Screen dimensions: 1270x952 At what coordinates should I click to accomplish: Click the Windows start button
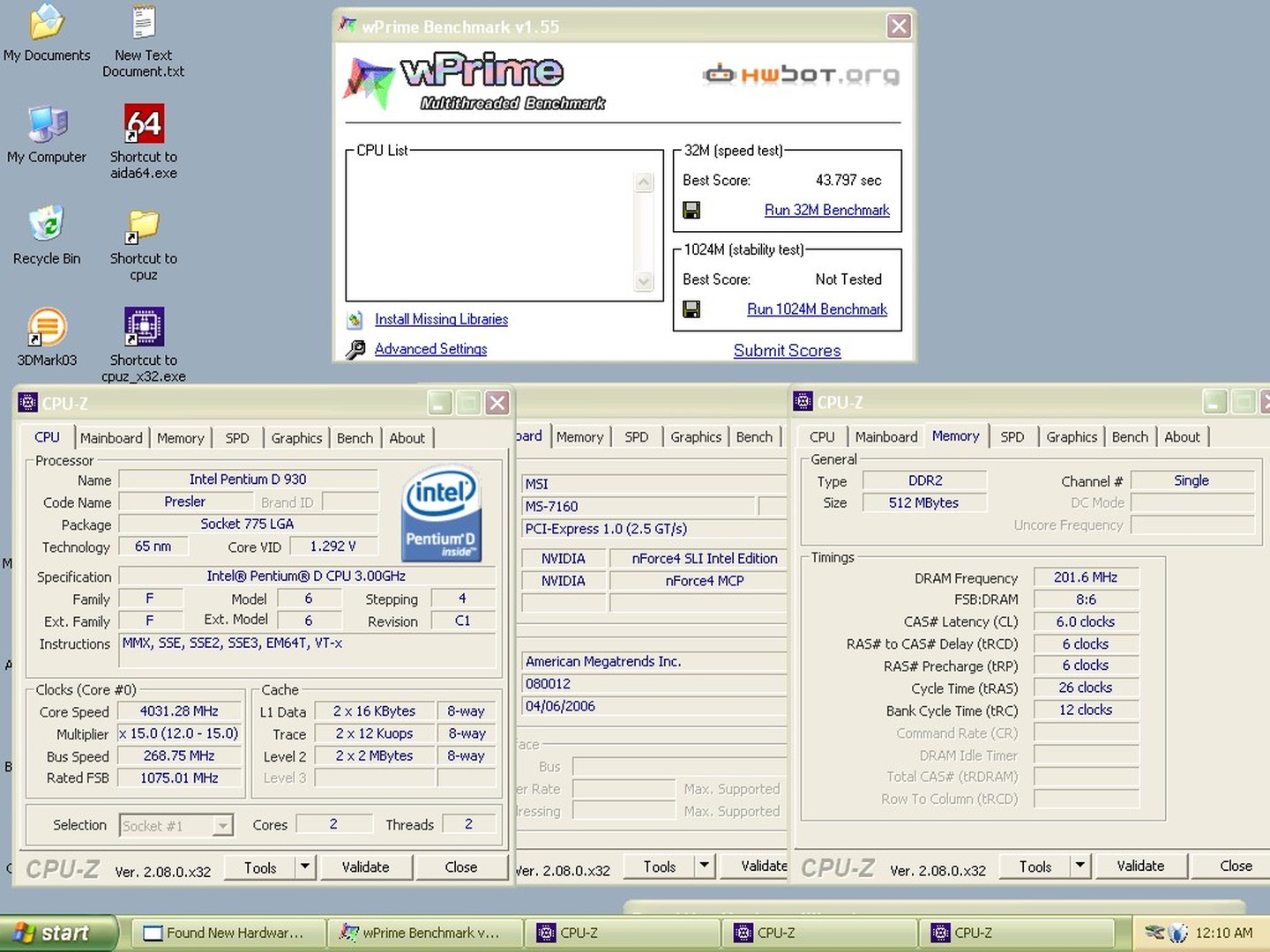click(59, 933)
